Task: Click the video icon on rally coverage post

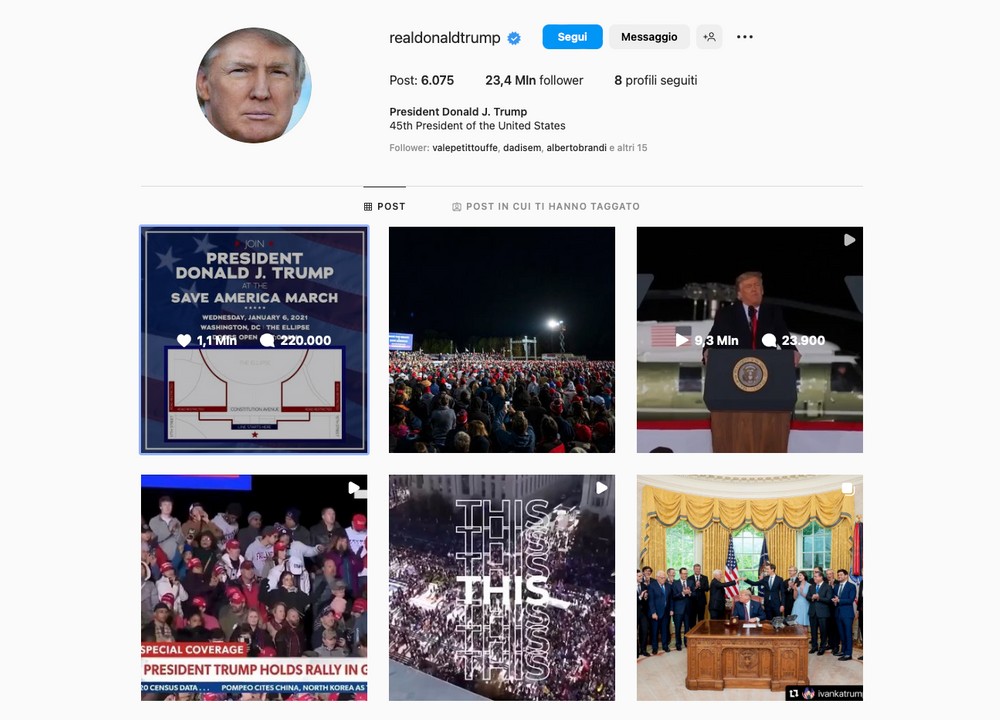Action: 354,488
